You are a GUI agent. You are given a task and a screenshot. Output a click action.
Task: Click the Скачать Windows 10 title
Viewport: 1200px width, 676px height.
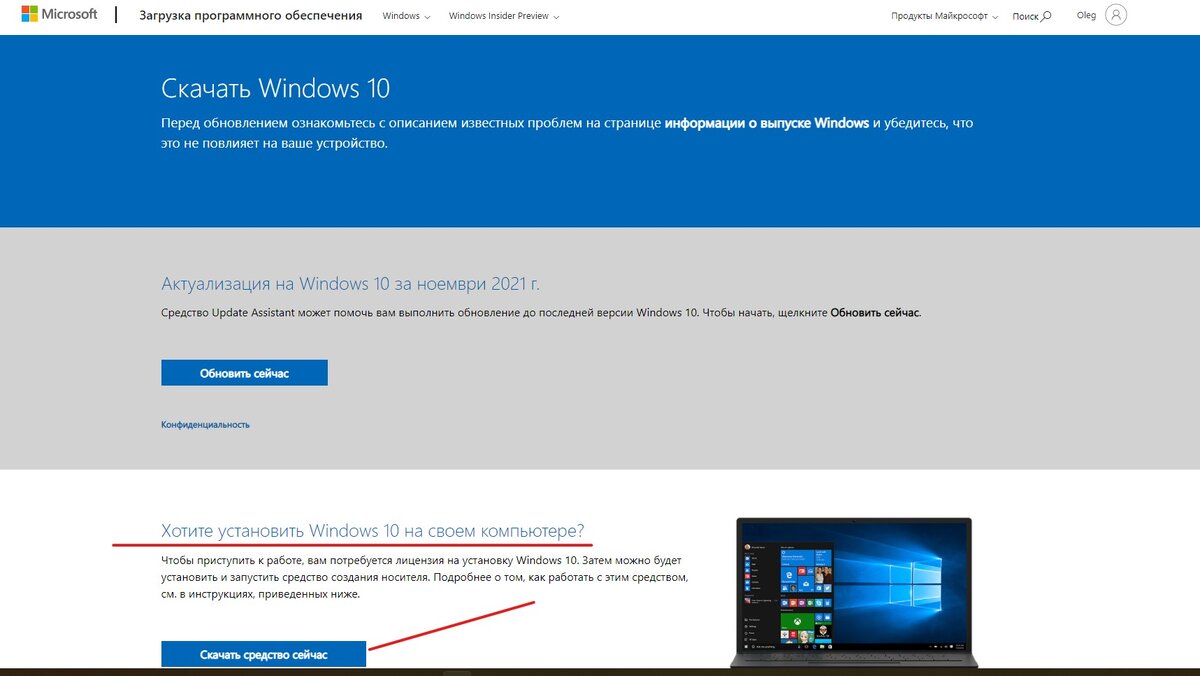point(275,88)
